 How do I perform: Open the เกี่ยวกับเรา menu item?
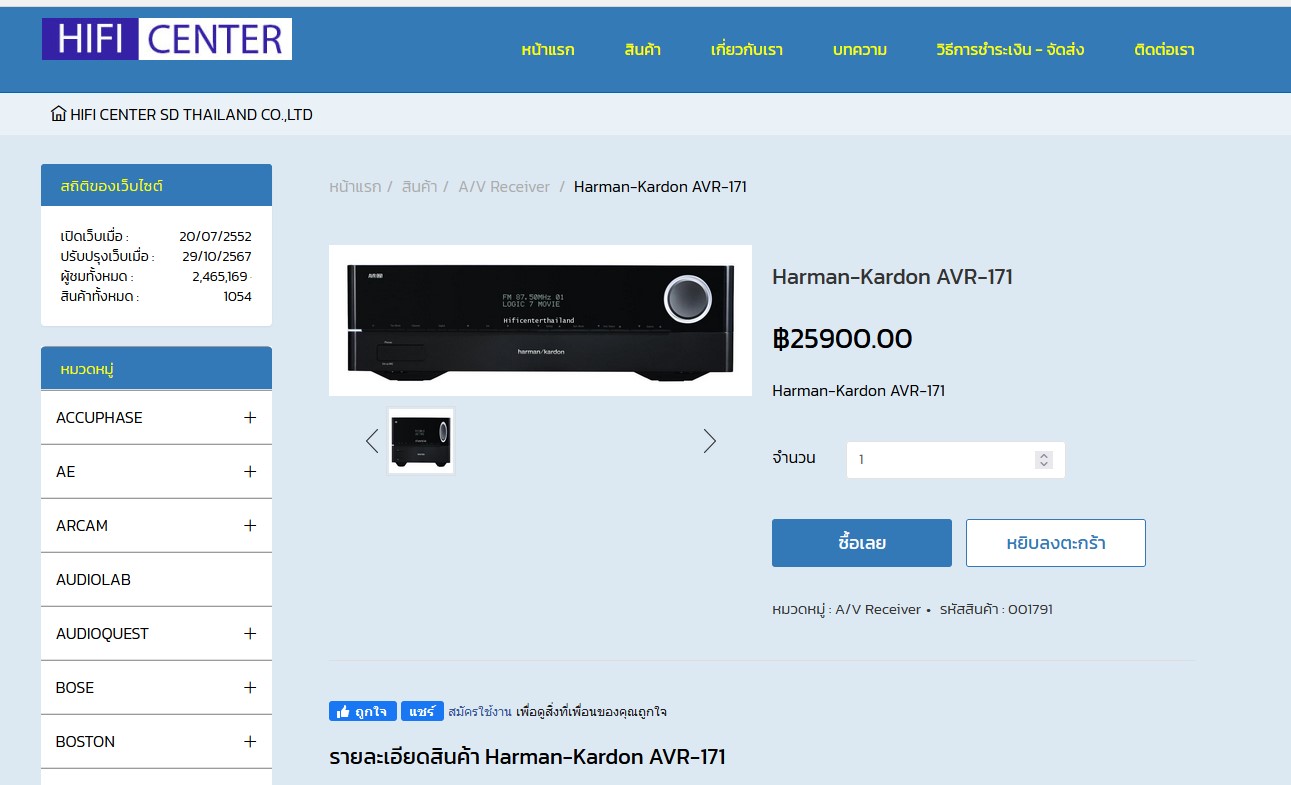(746, 50)
